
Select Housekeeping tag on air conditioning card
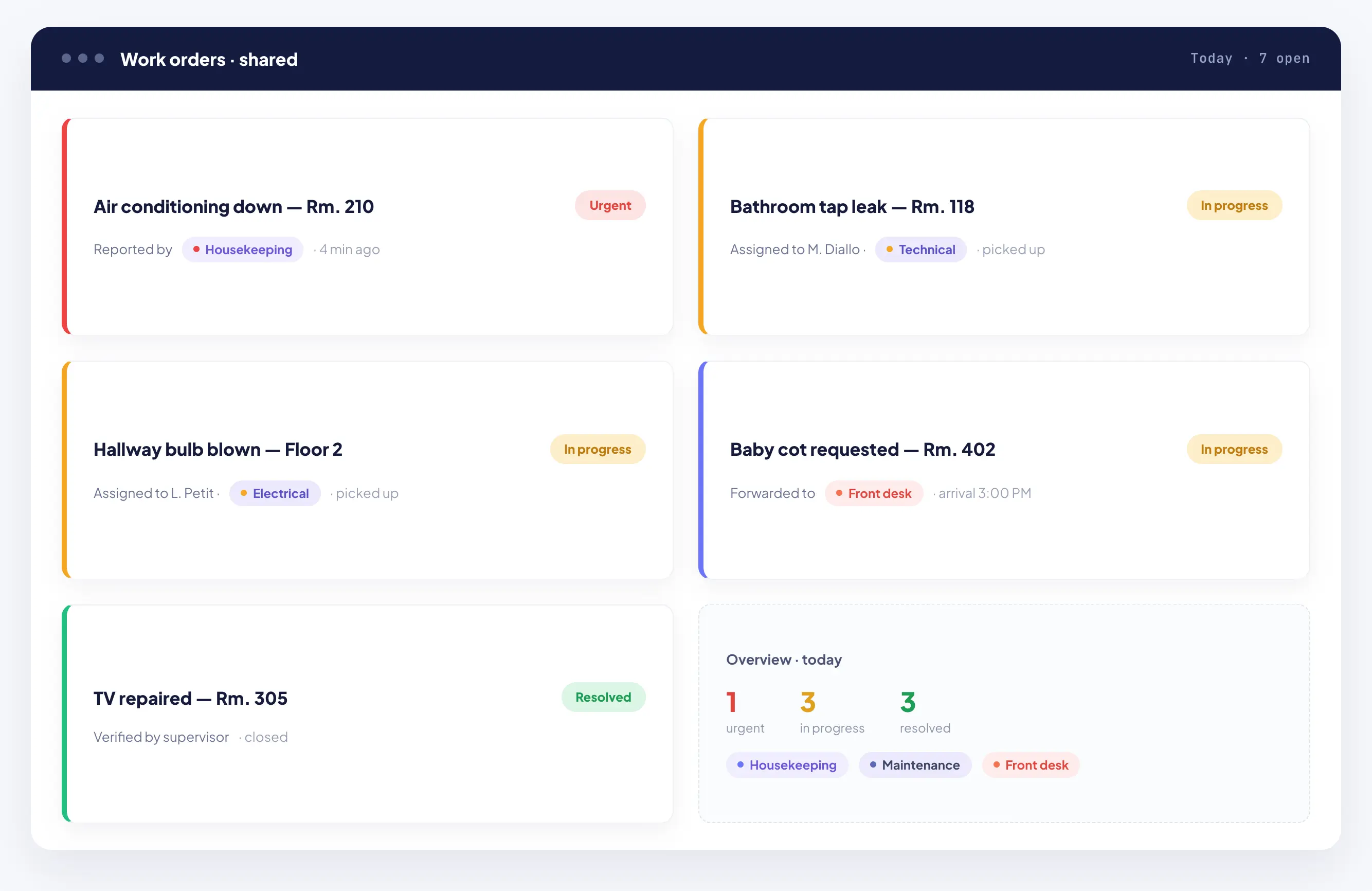coord(243,250)
